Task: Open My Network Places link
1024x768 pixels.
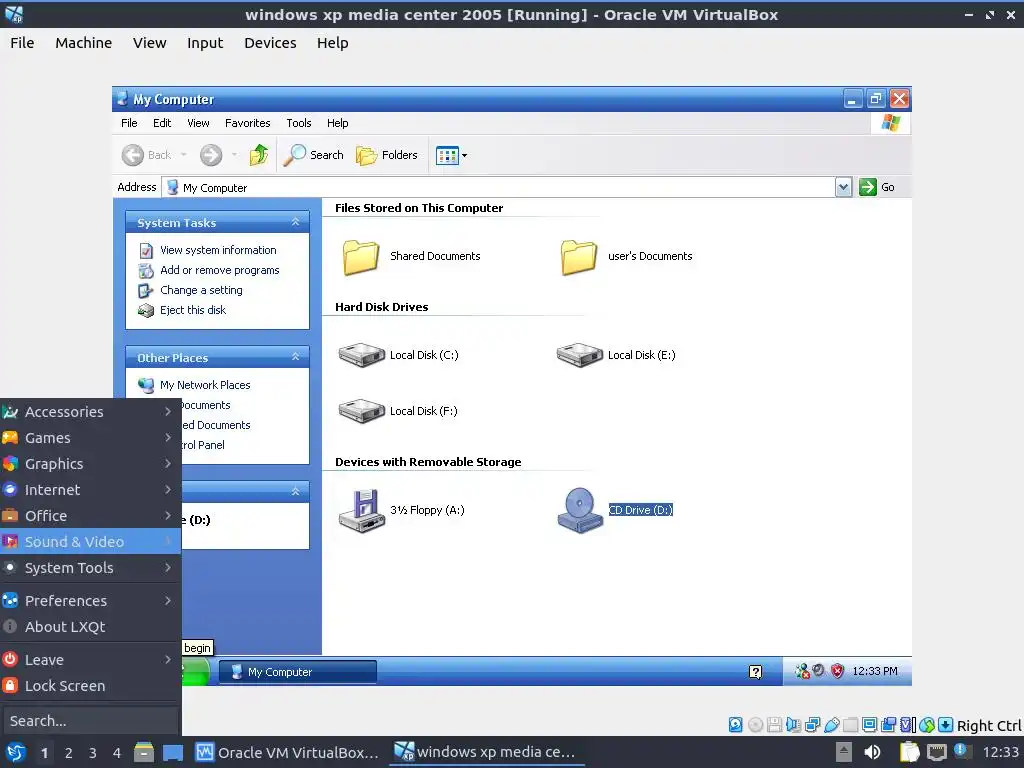Action: [205, 385]
